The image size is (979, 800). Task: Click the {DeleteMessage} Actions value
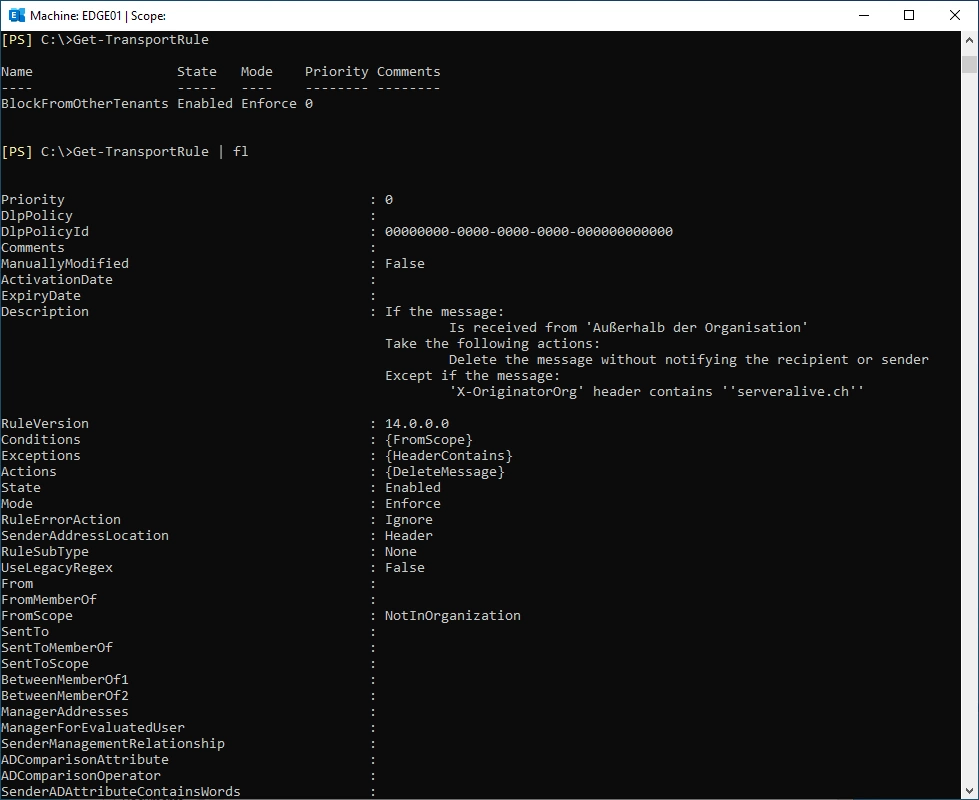(x=445, y=472)
